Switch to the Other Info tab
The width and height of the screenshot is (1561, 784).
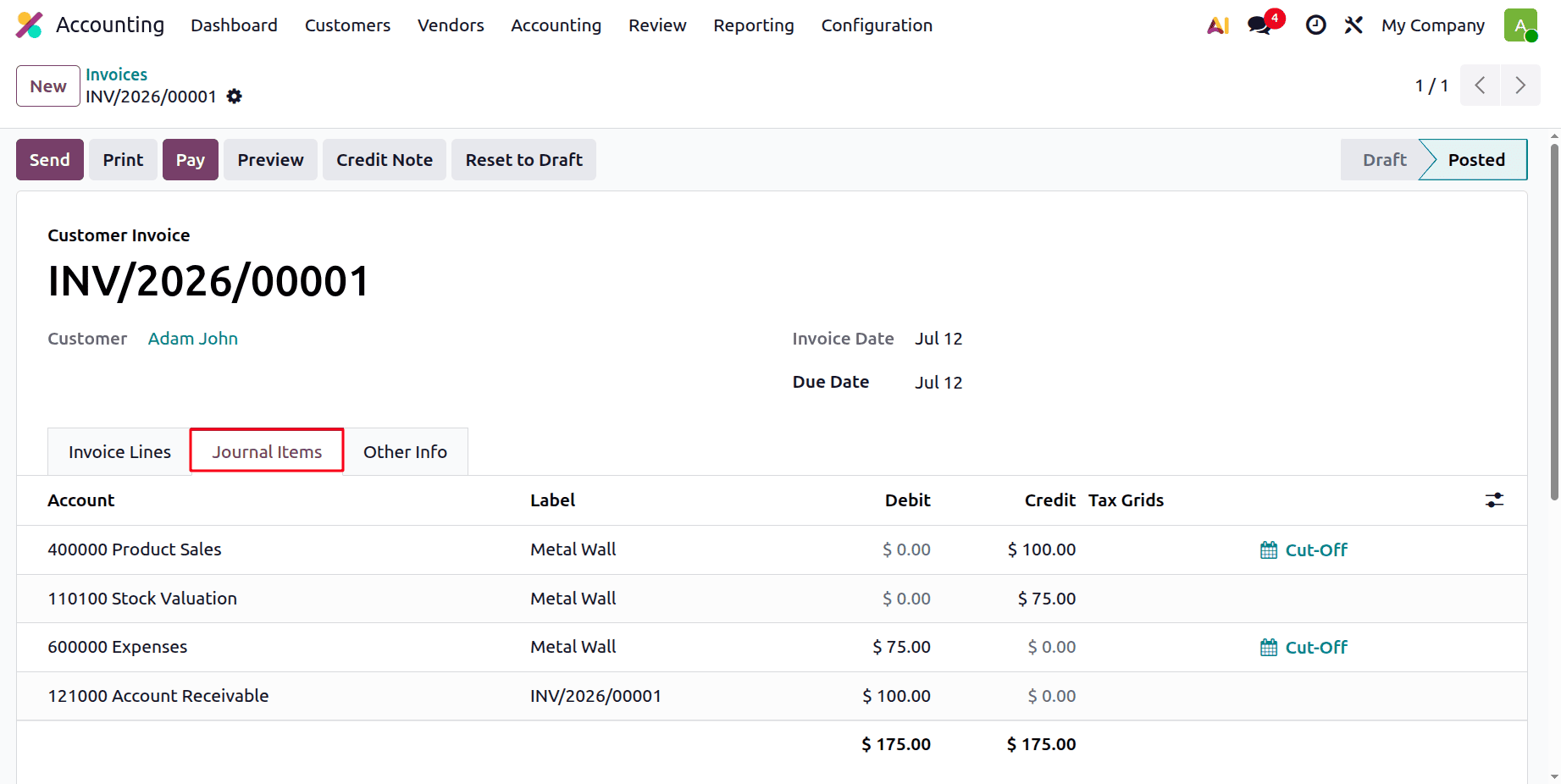(x=405, y=452)
